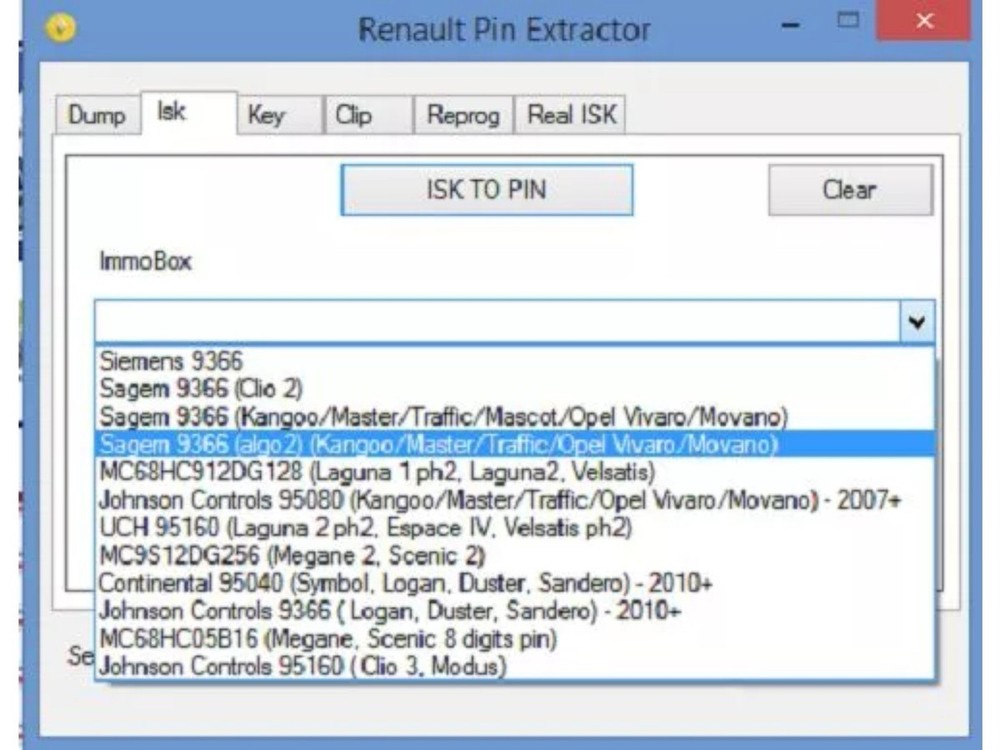Click the ISK TO PIN button
This screenshot has width=1000, height=750.
point(487,190)
